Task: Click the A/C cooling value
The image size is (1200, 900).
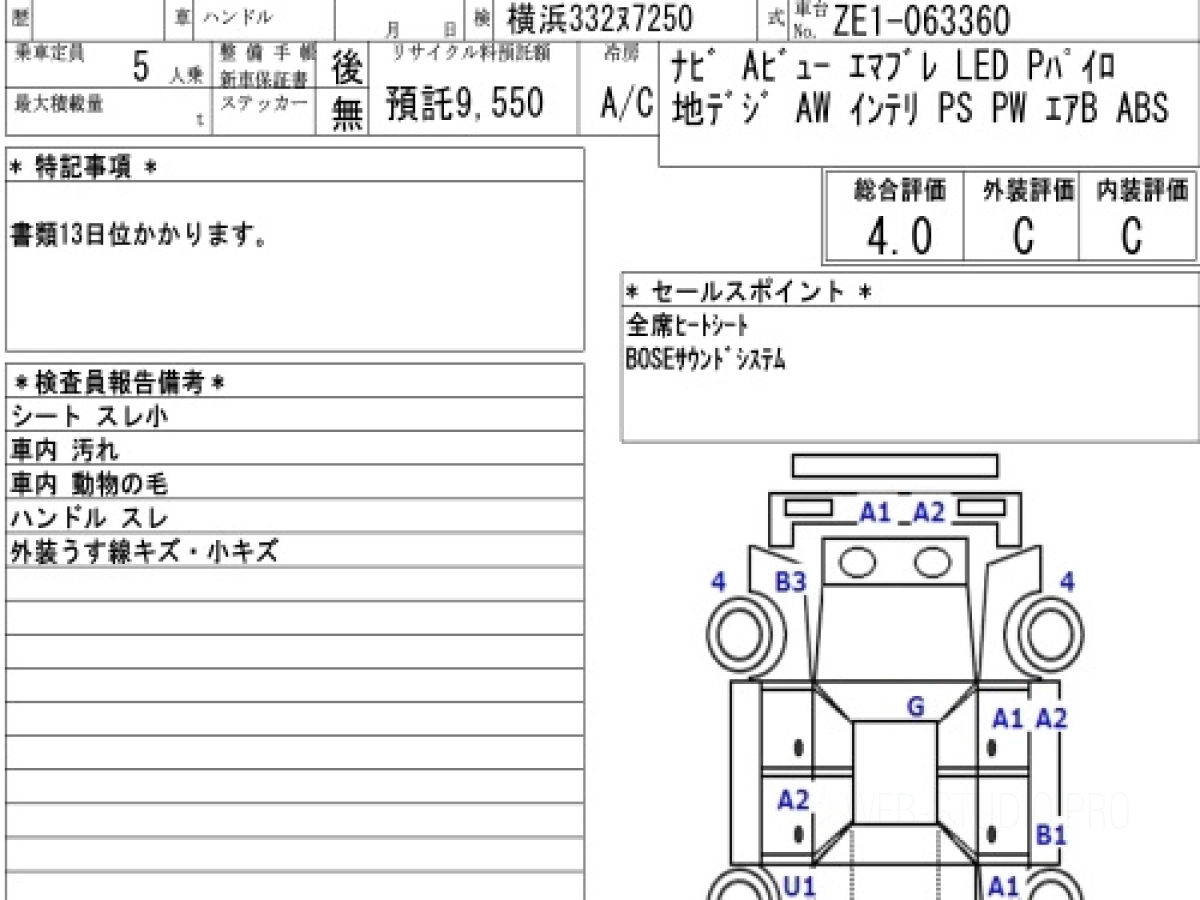Action: click(x=627, y=103)
